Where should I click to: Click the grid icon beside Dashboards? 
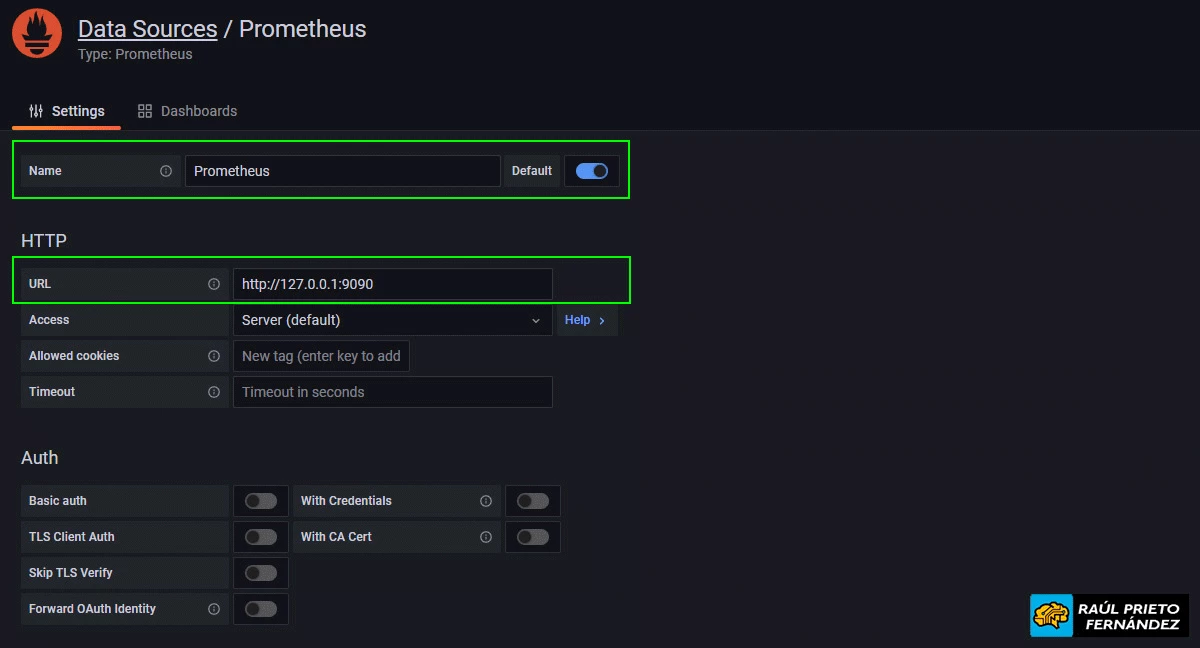click(144, 110)
